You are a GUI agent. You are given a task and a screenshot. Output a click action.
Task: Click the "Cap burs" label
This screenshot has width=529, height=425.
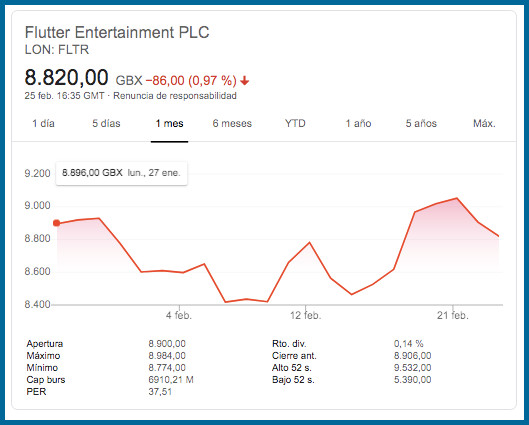point(46,380)
